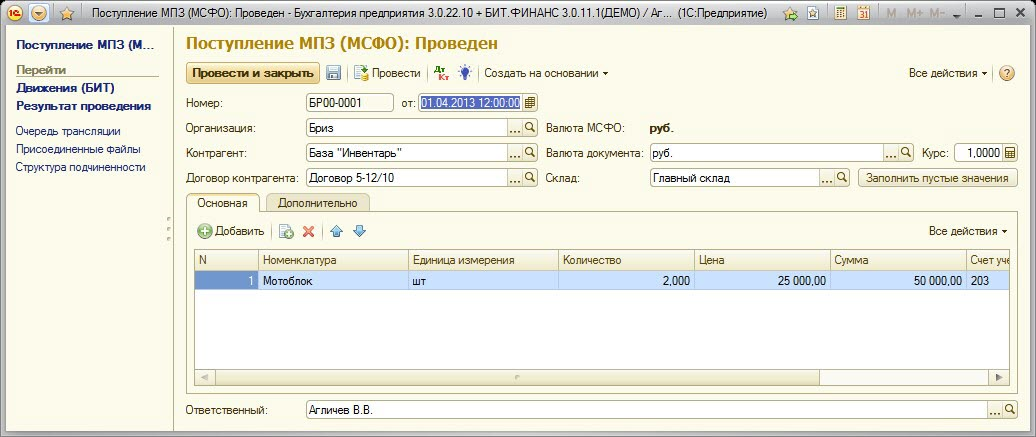Viewport: 1036px width, 437px height.
Task: Open the date picker calendar icon
Action: [530, 102]
